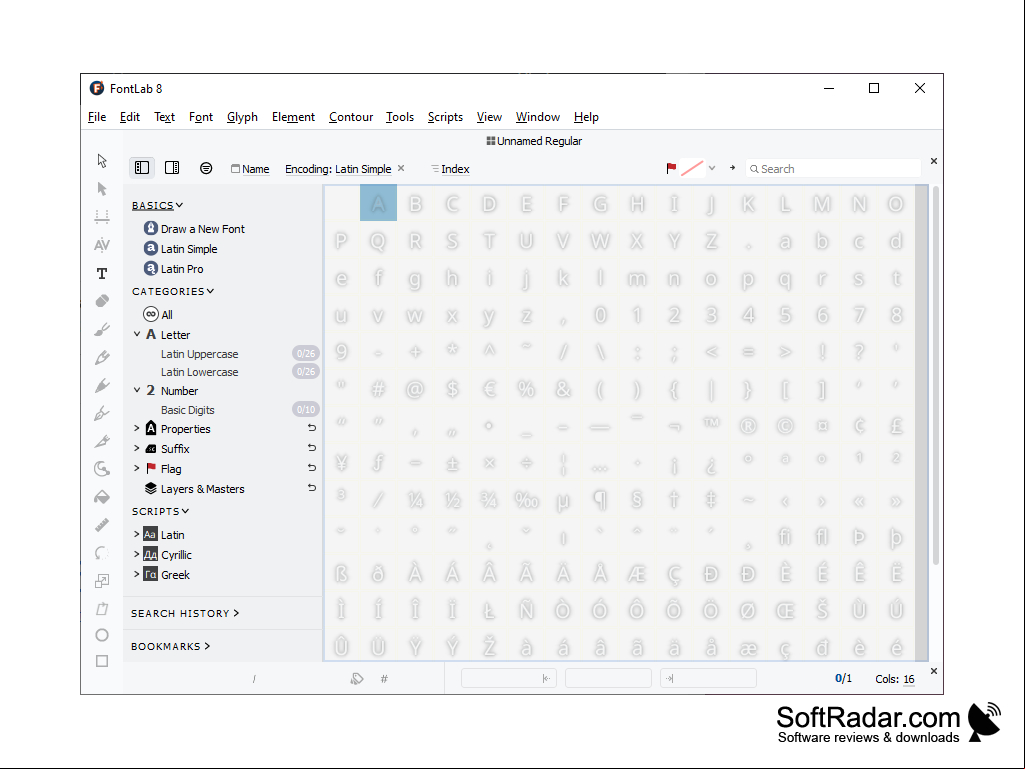
Task: Click the small right arrow beside flag dropdown
Action: 733,168
